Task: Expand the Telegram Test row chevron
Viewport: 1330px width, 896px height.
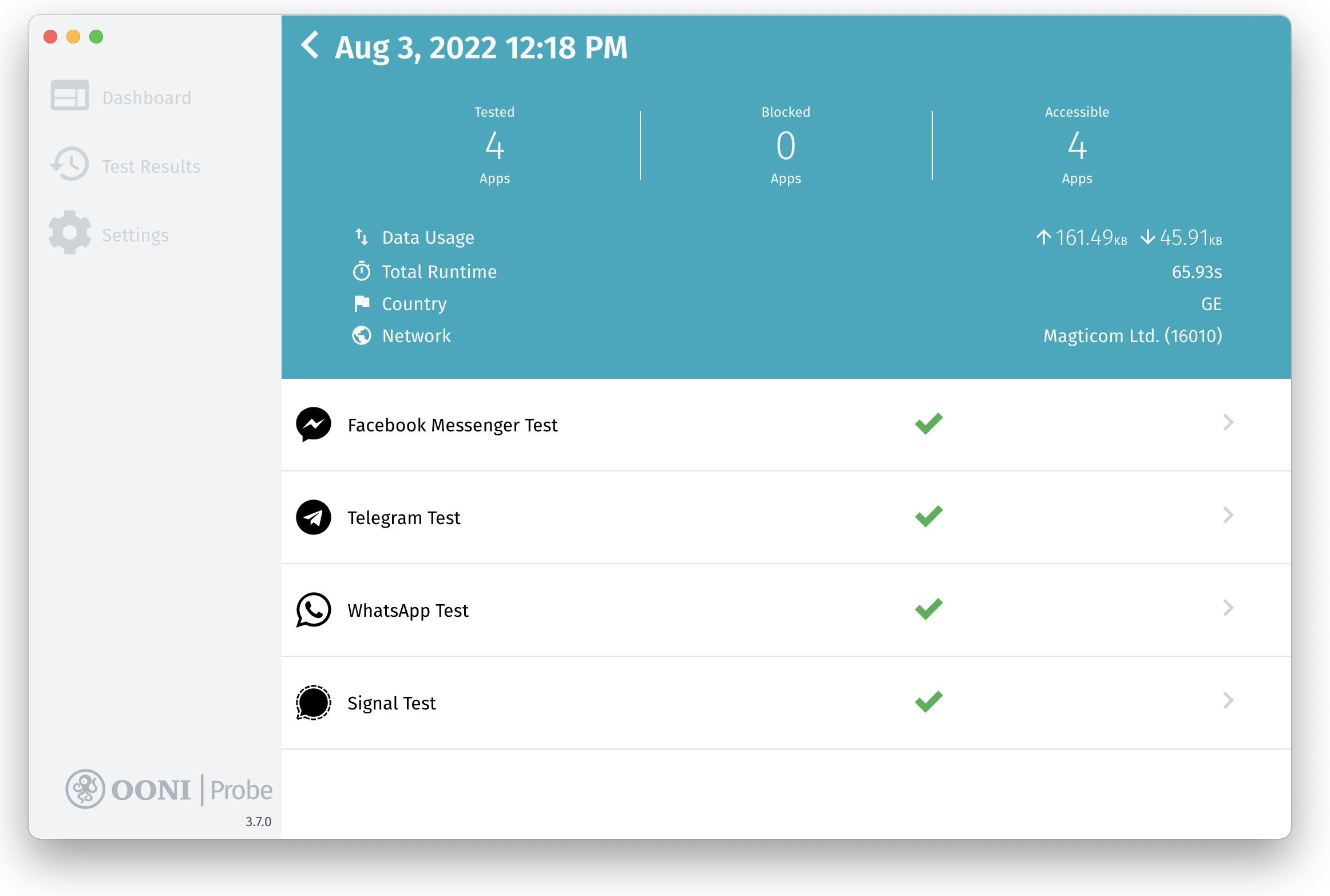Action: pyautogui.click(x=1228, y=516)
